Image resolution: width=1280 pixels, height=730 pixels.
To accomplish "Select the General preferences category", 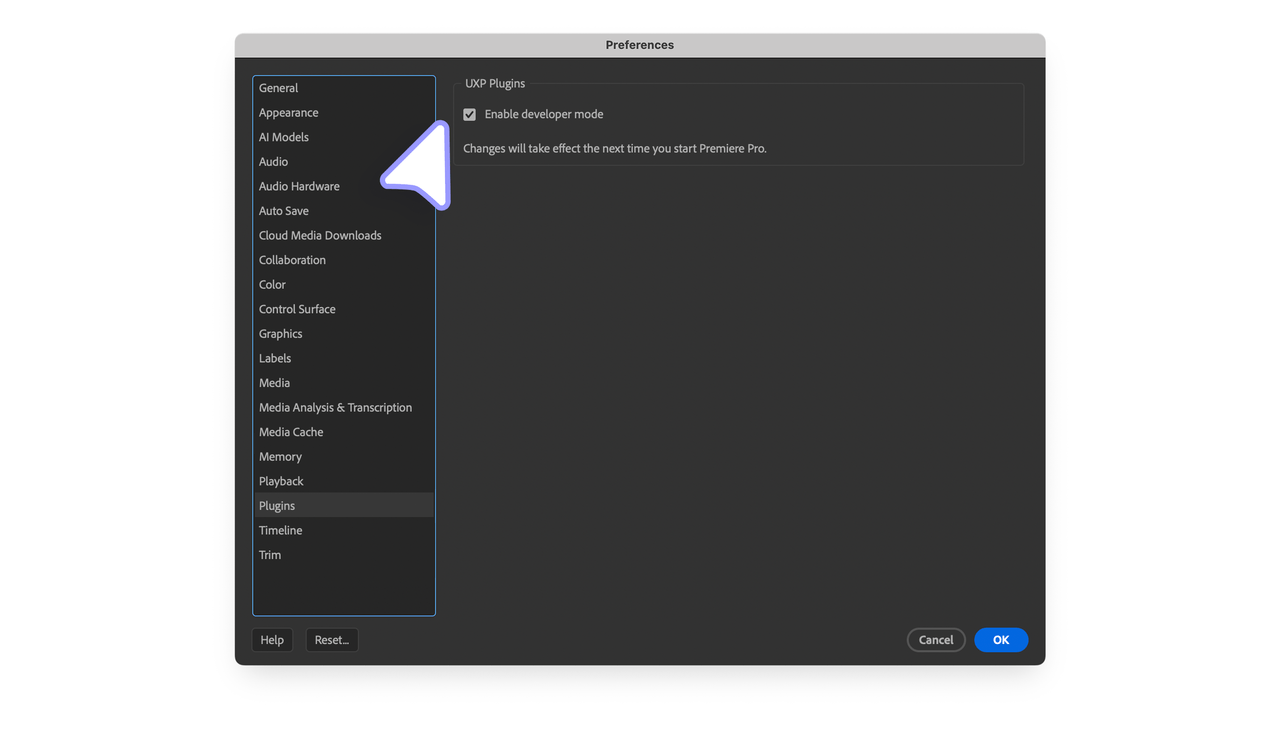I will (278, 88).
